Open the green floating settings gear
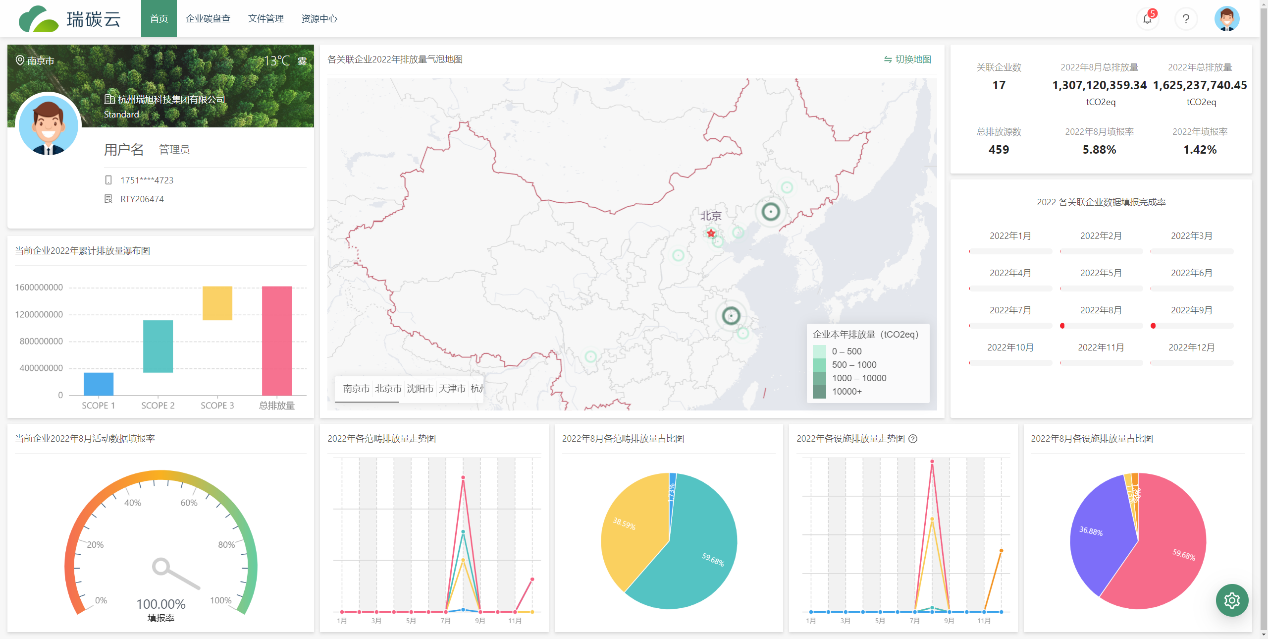This screenshot has height=639, width=1268. click(1232, 600)
